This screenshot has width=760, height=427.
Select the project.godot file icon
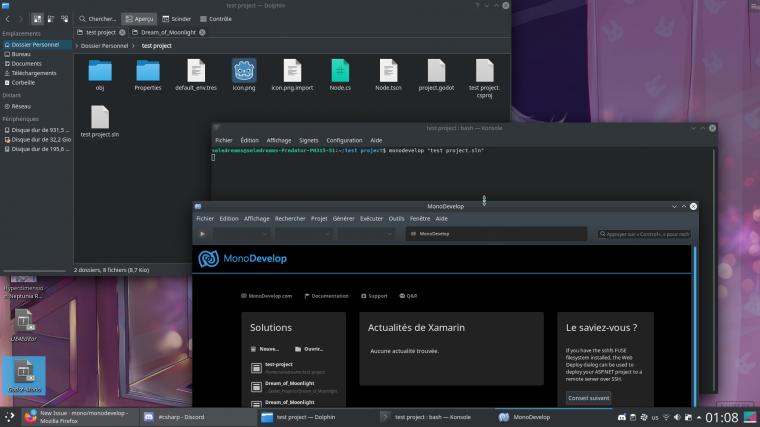pos(436,71)
